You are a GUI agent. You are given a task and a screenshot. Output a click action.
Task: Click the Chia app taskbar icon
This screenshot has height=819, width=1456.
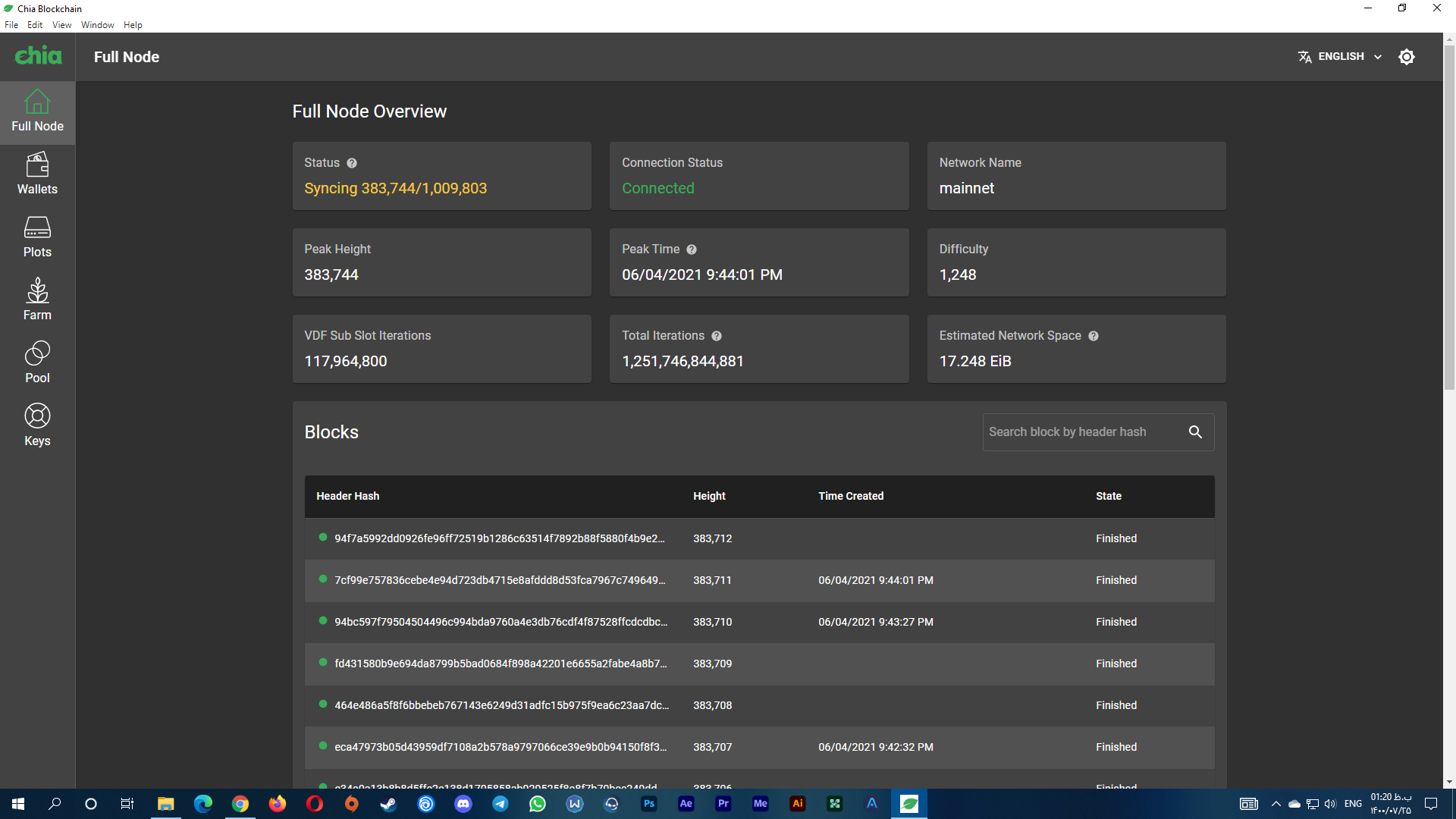(909, 804)
